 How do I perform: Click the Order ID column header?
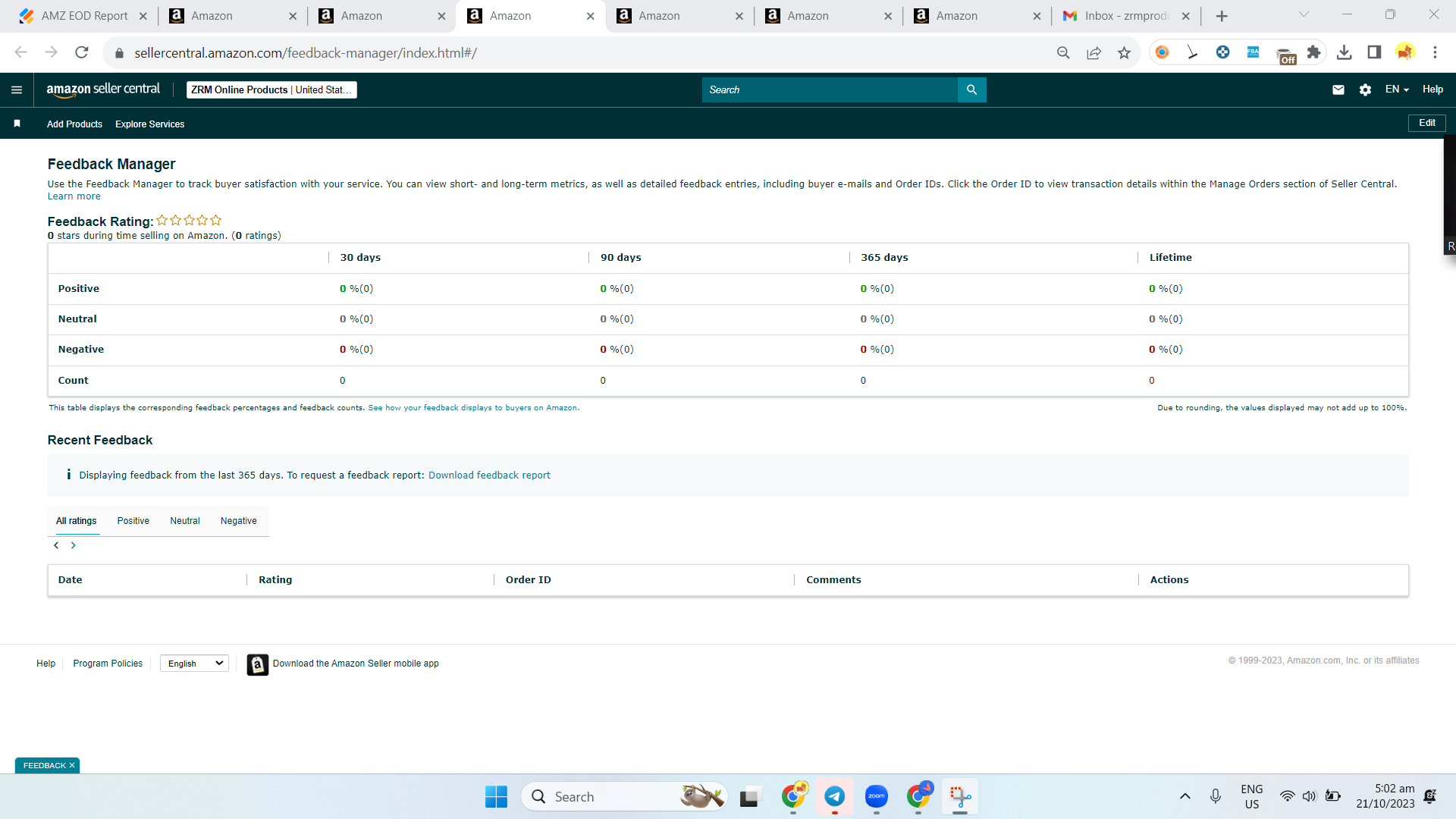pos(529,580)
